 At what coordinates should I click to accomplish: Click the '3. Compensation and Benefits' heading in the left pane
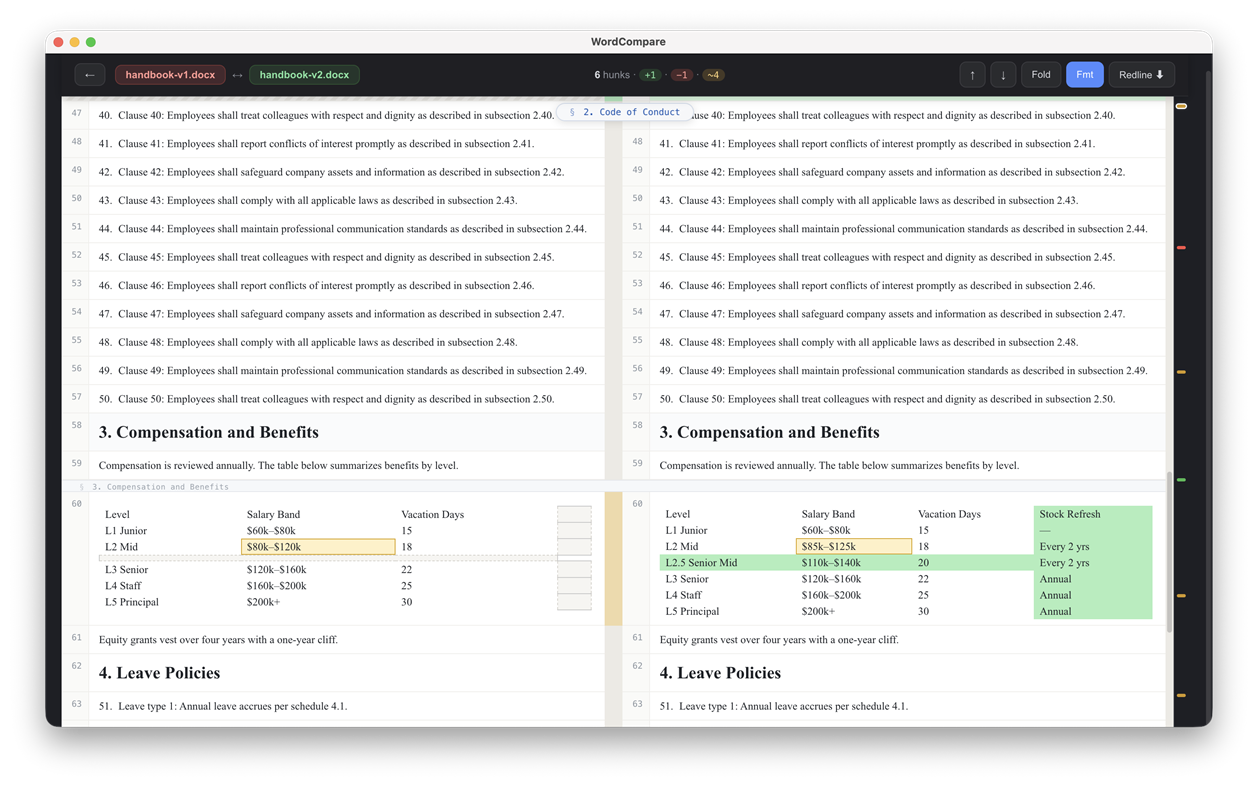208,432
